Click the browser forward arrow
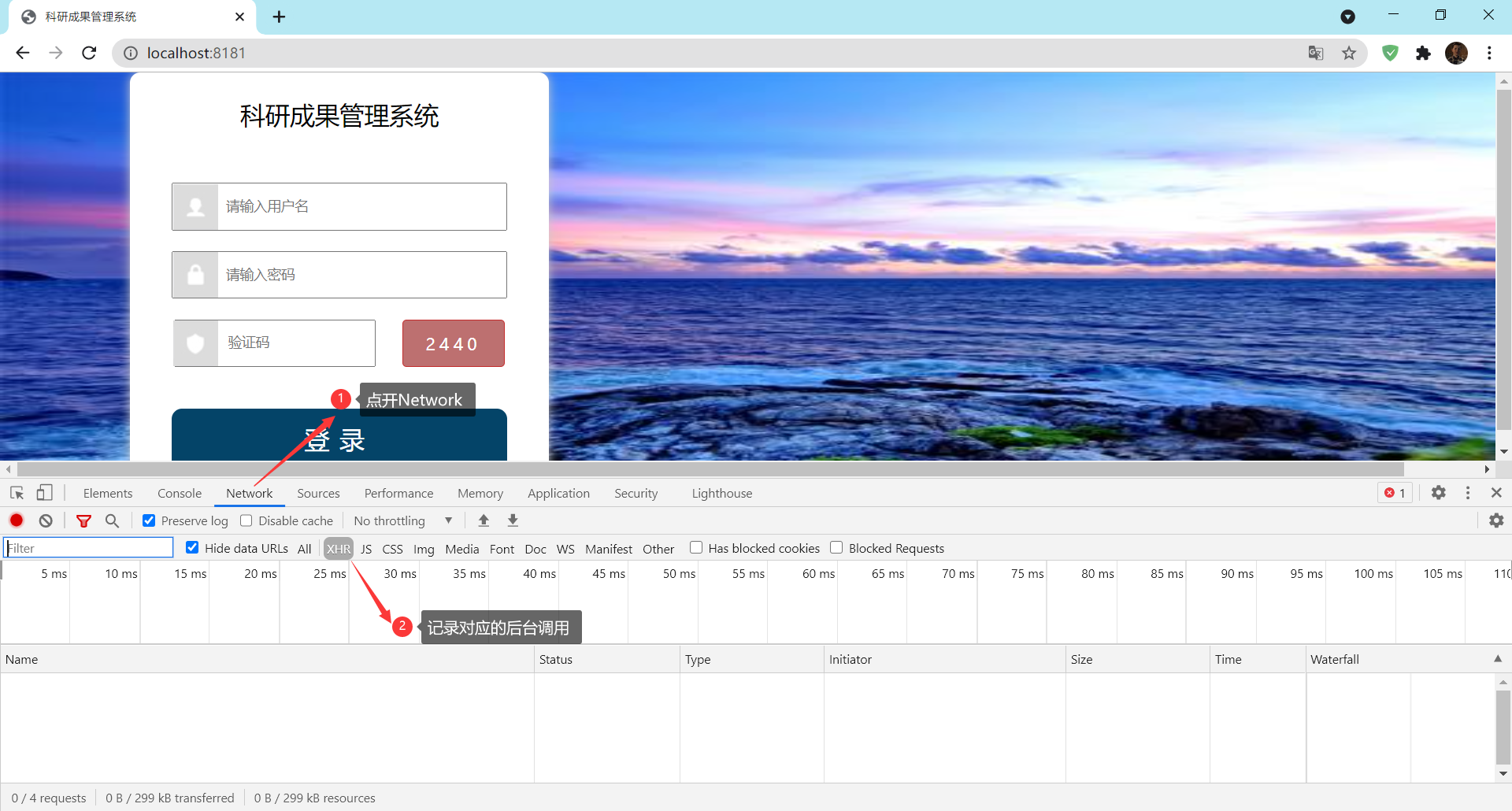Image resolution: width=1512 pixels, height=811 pixels. tap(55, 53)
